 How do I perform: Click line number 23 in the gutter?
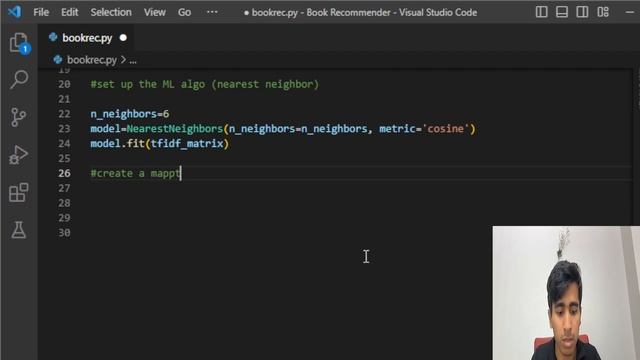coord(64,129)
